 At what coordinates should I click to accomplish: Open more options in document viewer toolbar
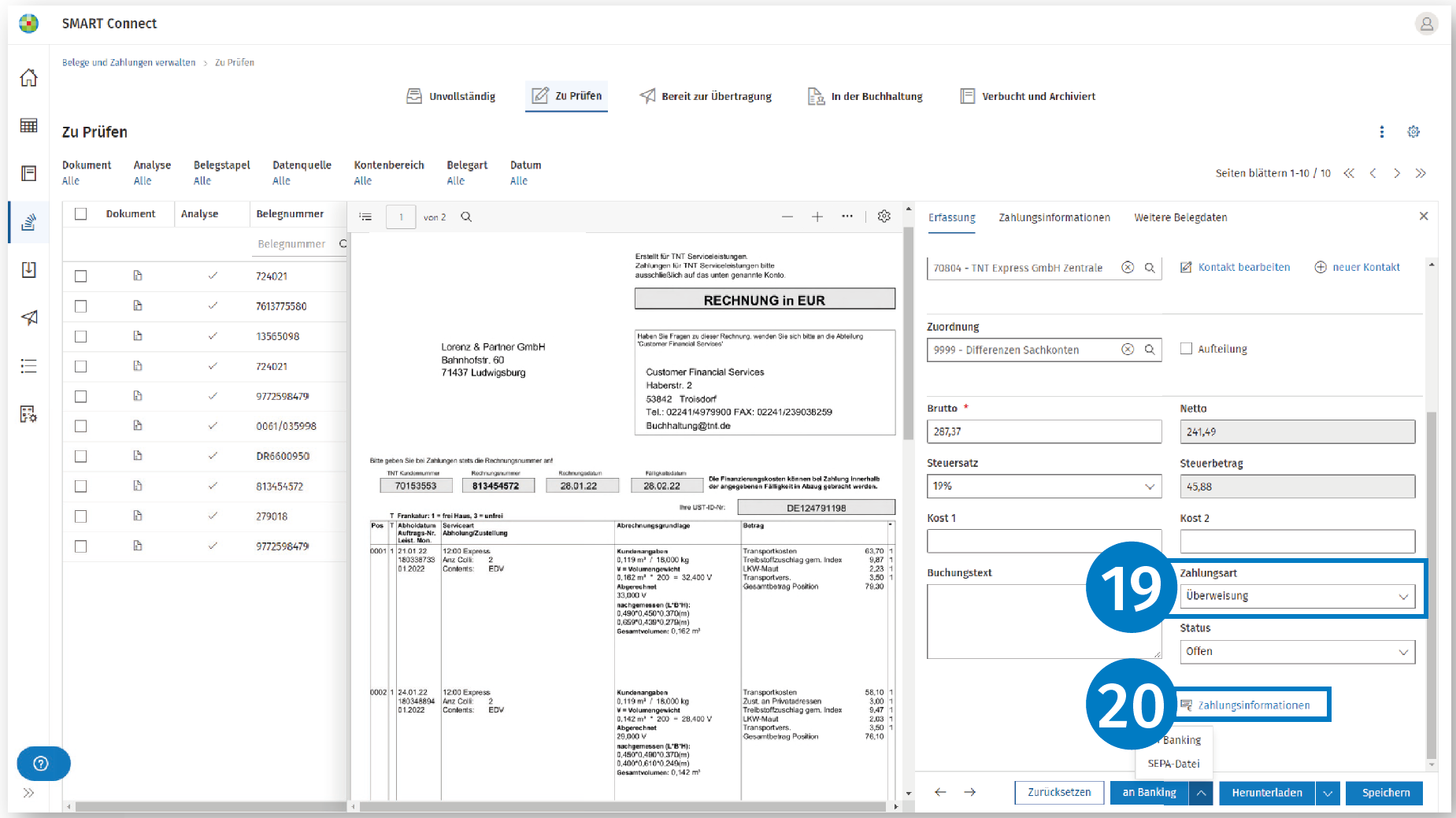point(847,217)
